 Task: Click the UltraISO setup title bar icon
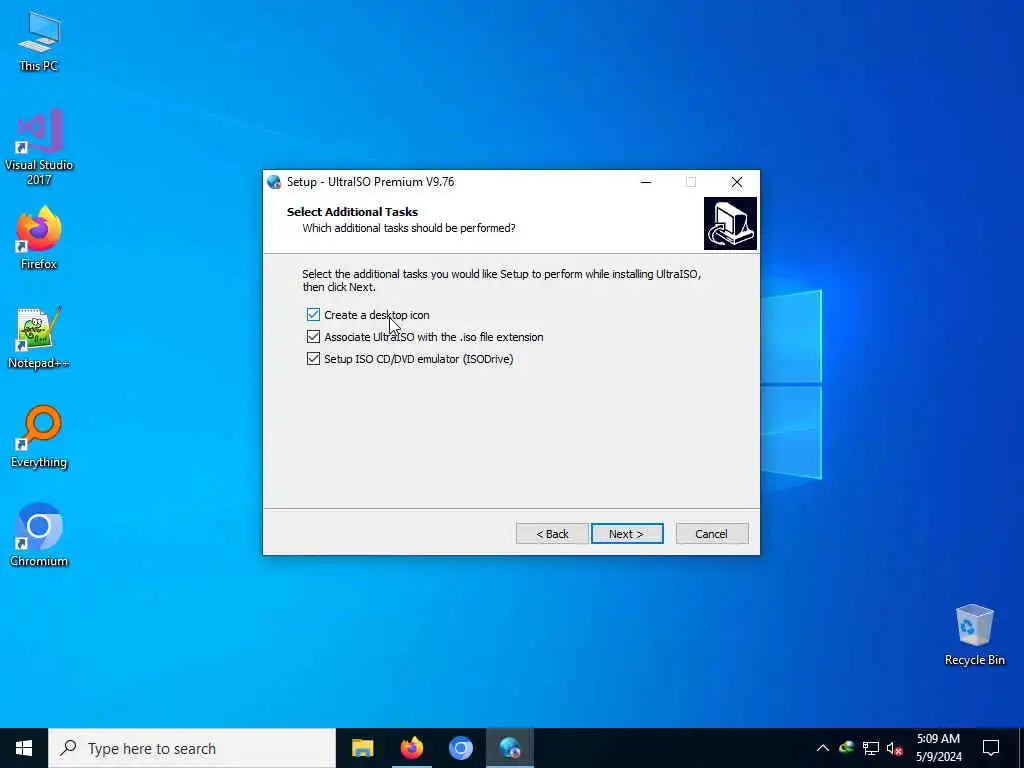coord(274,182)
